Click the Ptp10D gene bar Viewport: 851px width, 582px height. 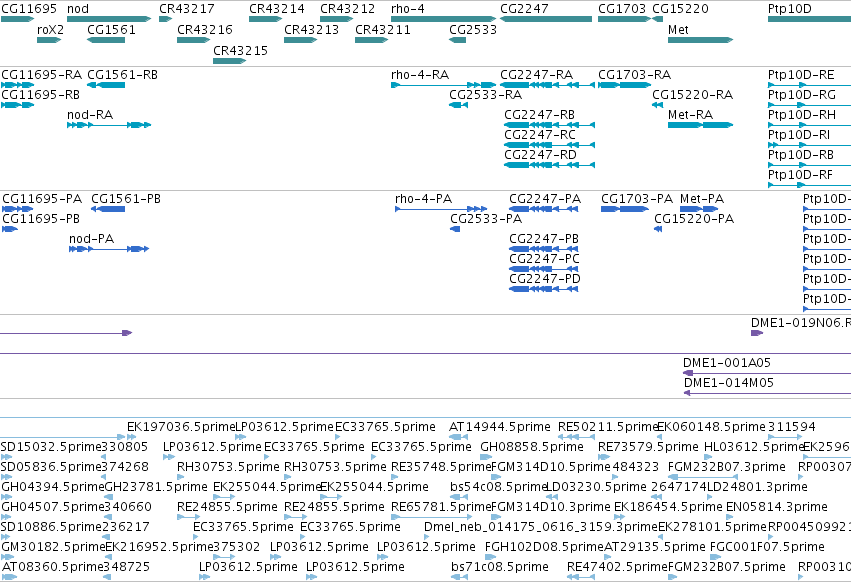click(809, 19)
